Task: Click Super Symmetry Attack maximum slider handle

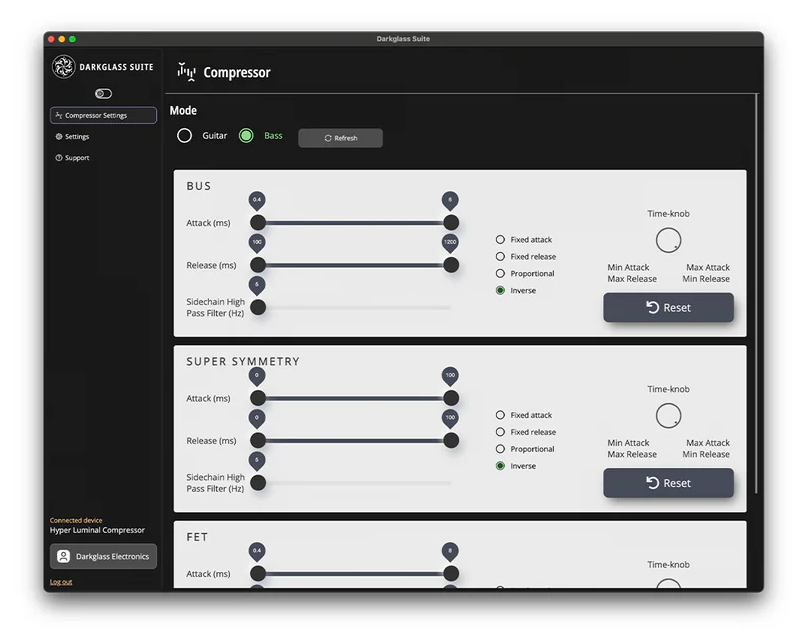Action: pyautogui.click(x=451, y=398)
